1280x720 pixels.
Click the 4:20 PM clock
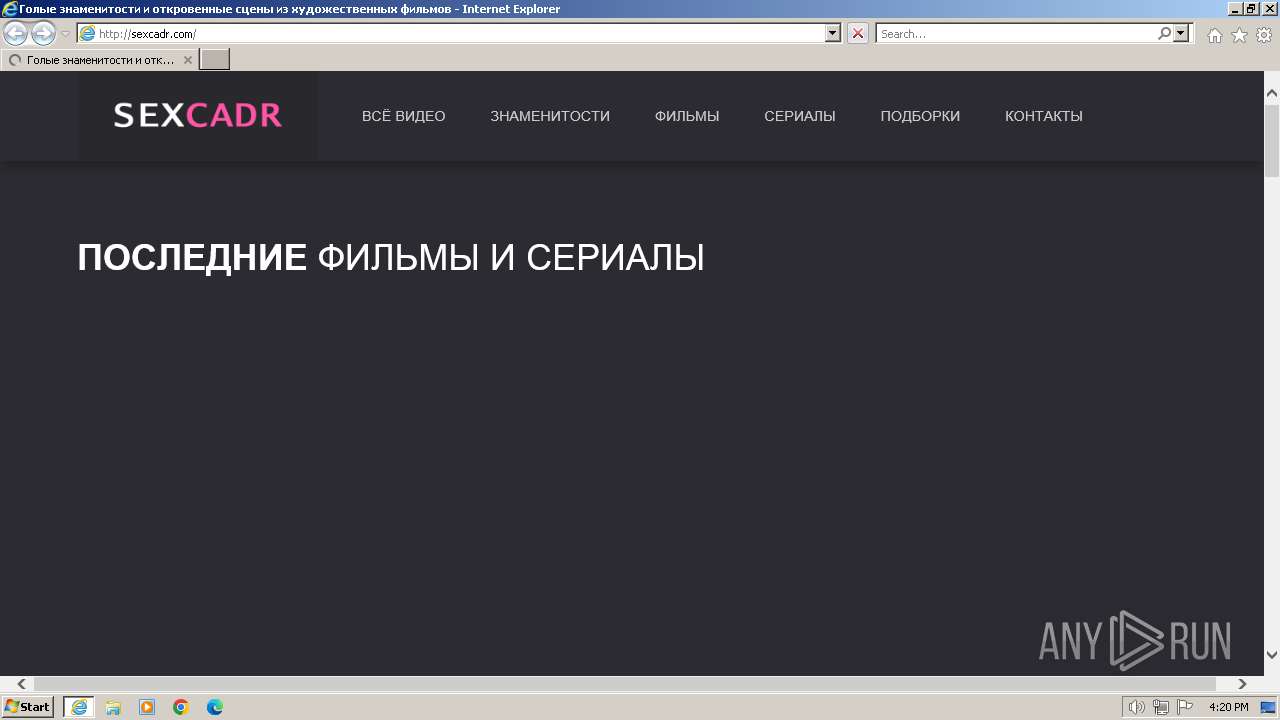[x=1229, y=707]
